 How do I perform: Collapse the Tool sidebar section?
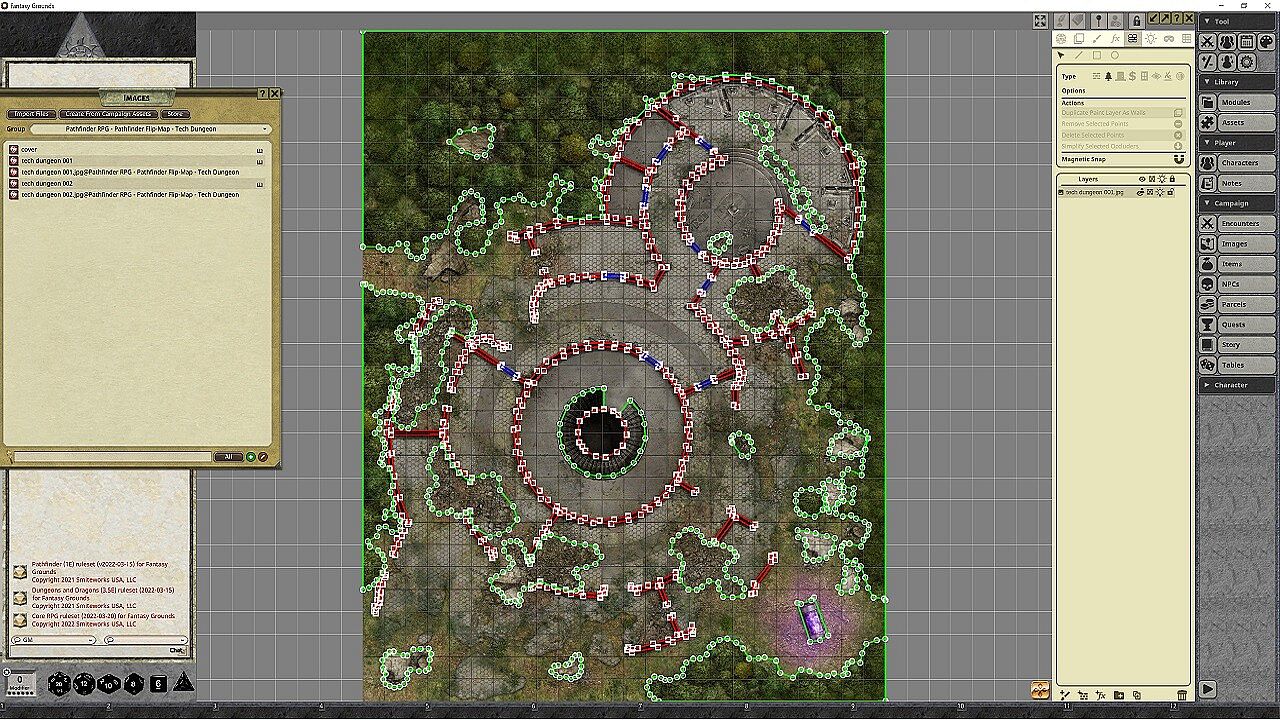tap(1237, 21)
